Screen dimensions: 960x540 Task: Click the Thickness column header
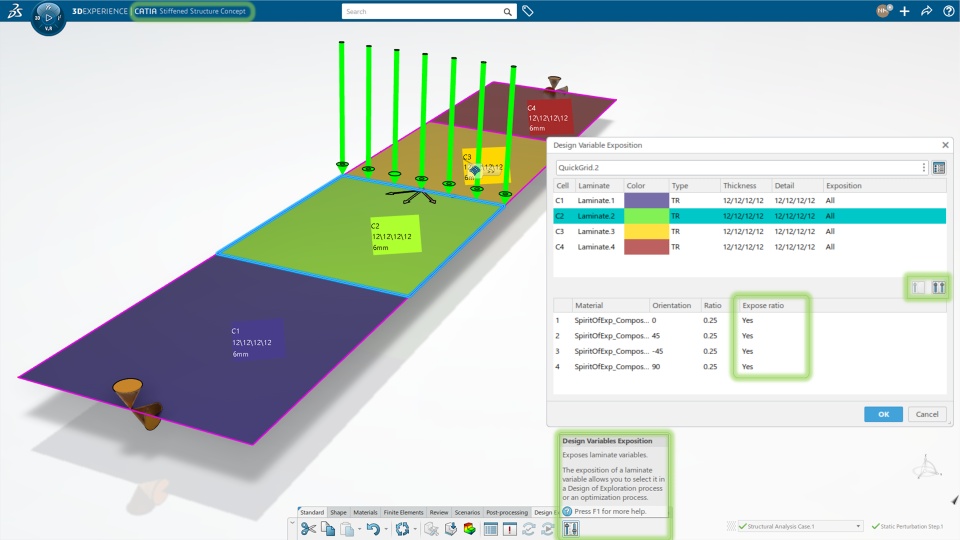(739, 186)
